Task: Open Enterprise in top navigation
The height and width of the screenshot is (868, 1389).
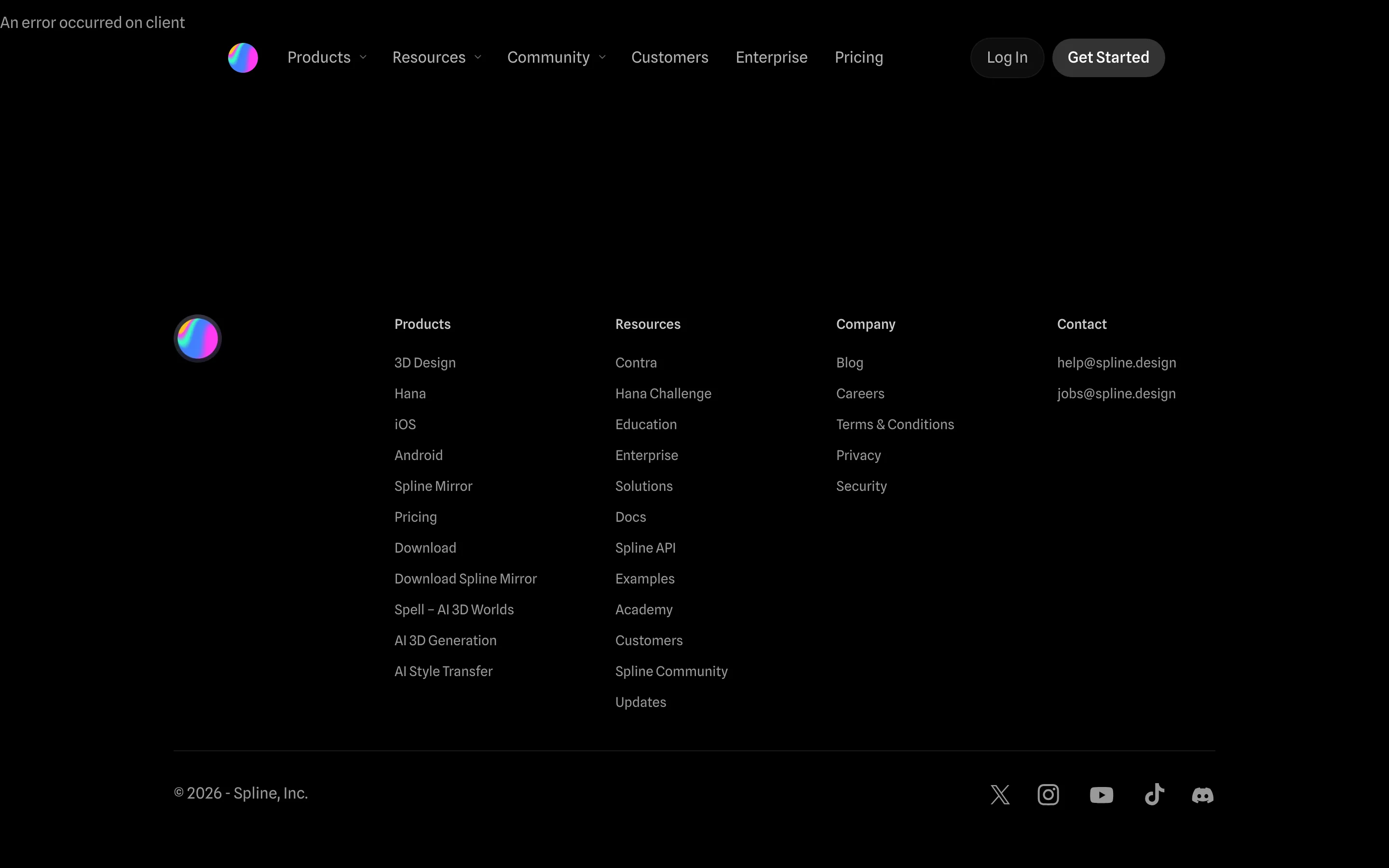Action: tap(771, 57)
